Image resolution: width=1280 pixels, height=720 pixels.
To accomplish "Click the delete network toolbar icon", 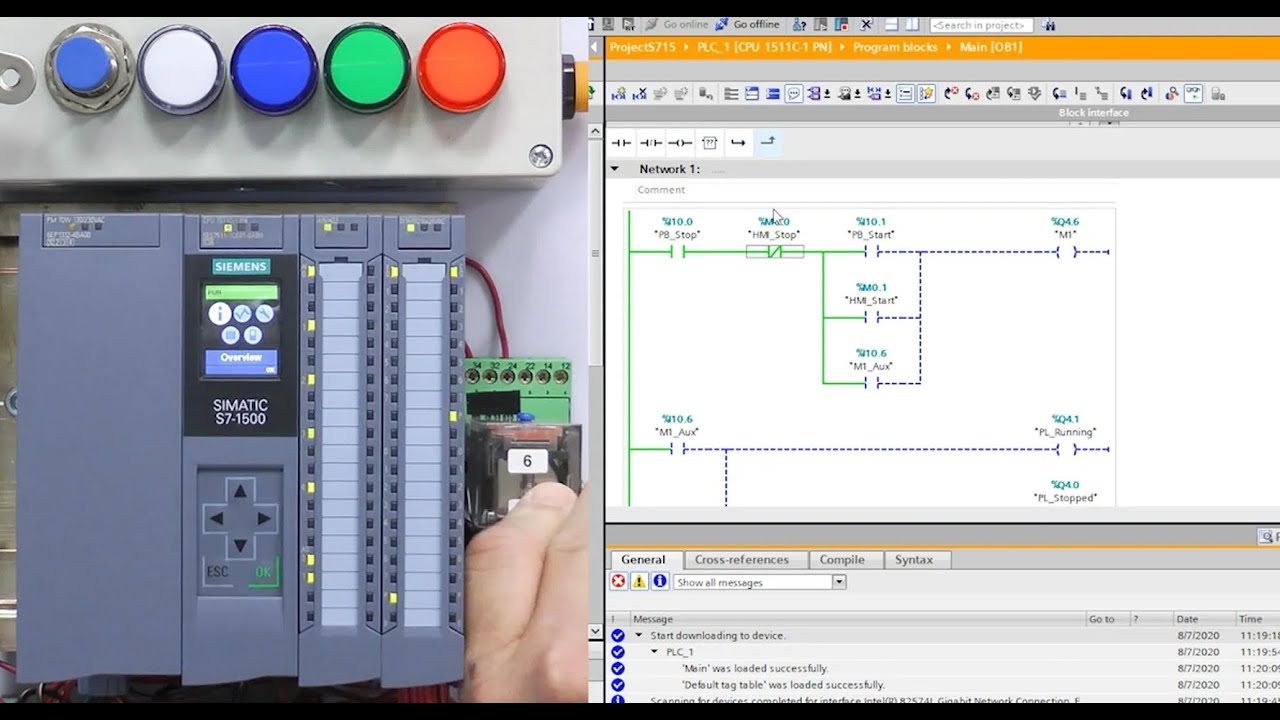I will (638, 93).
